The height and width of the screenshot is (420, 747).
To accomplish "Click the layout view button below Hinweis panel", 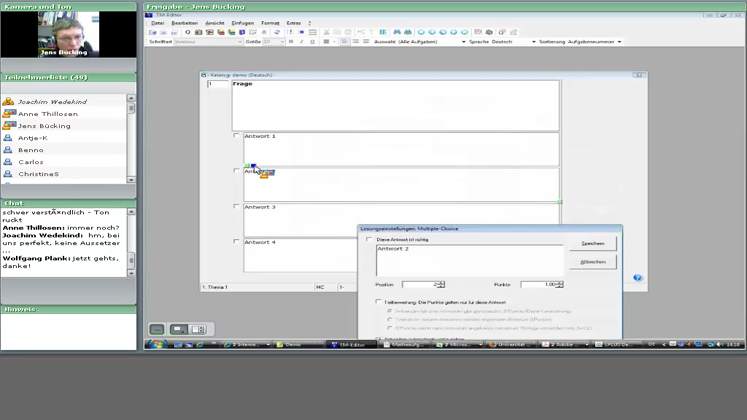I will (x=179, y=329).
